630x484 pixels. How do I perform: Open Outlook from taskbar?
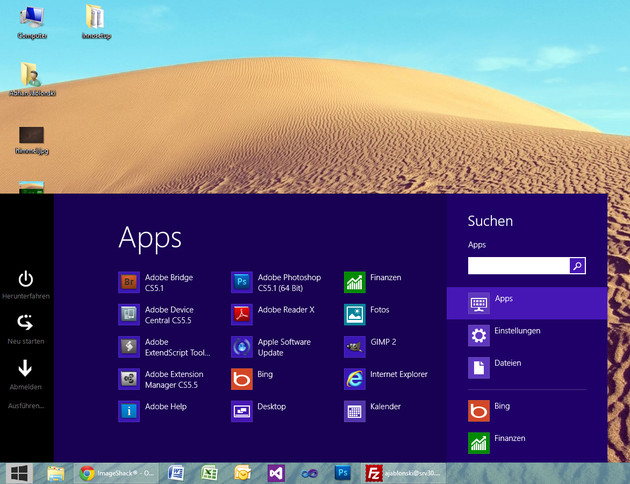[x=243, y=473]
